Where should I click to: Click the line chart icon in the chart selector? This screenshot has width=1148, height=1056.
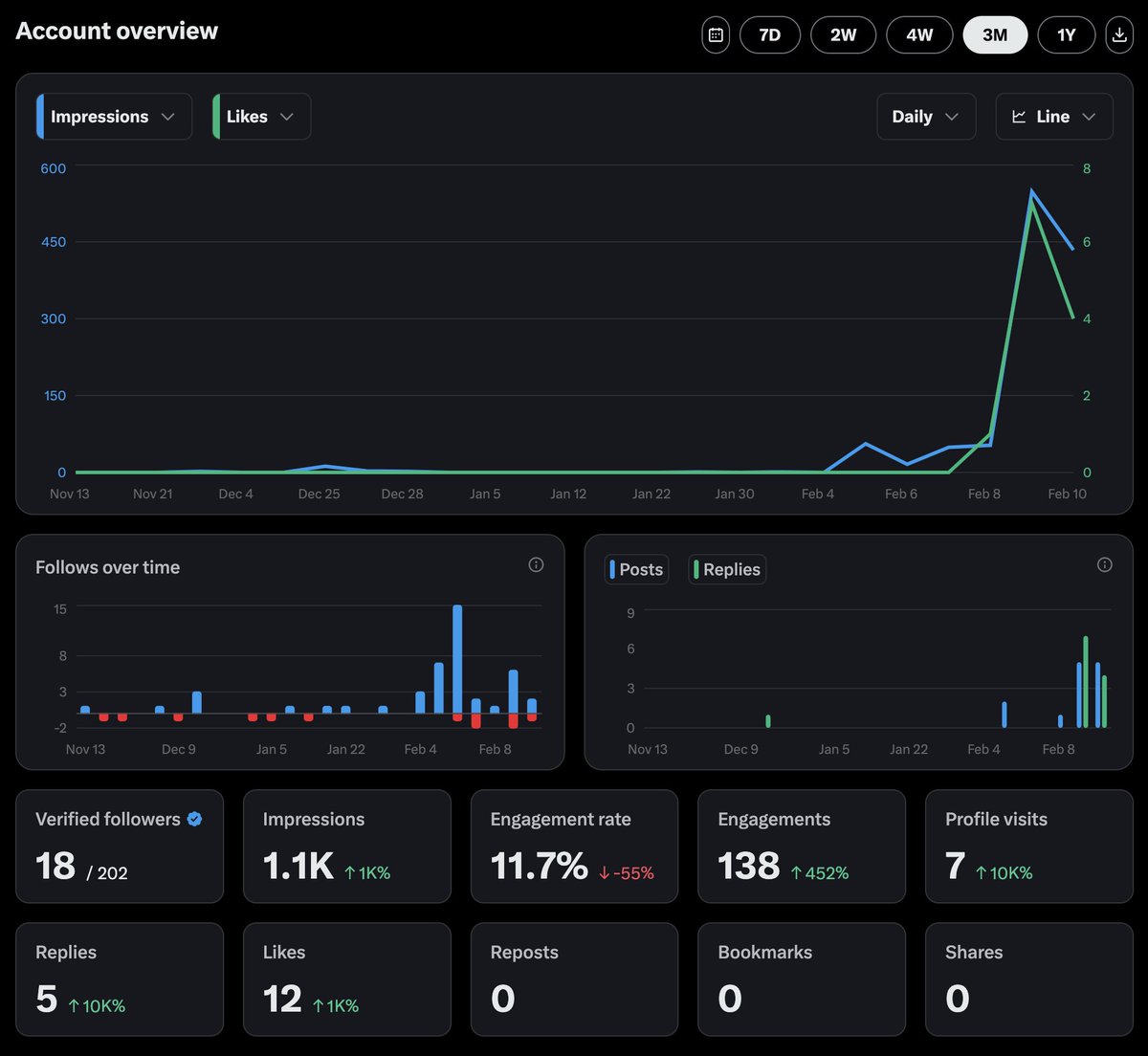(x=1022, y=116)
